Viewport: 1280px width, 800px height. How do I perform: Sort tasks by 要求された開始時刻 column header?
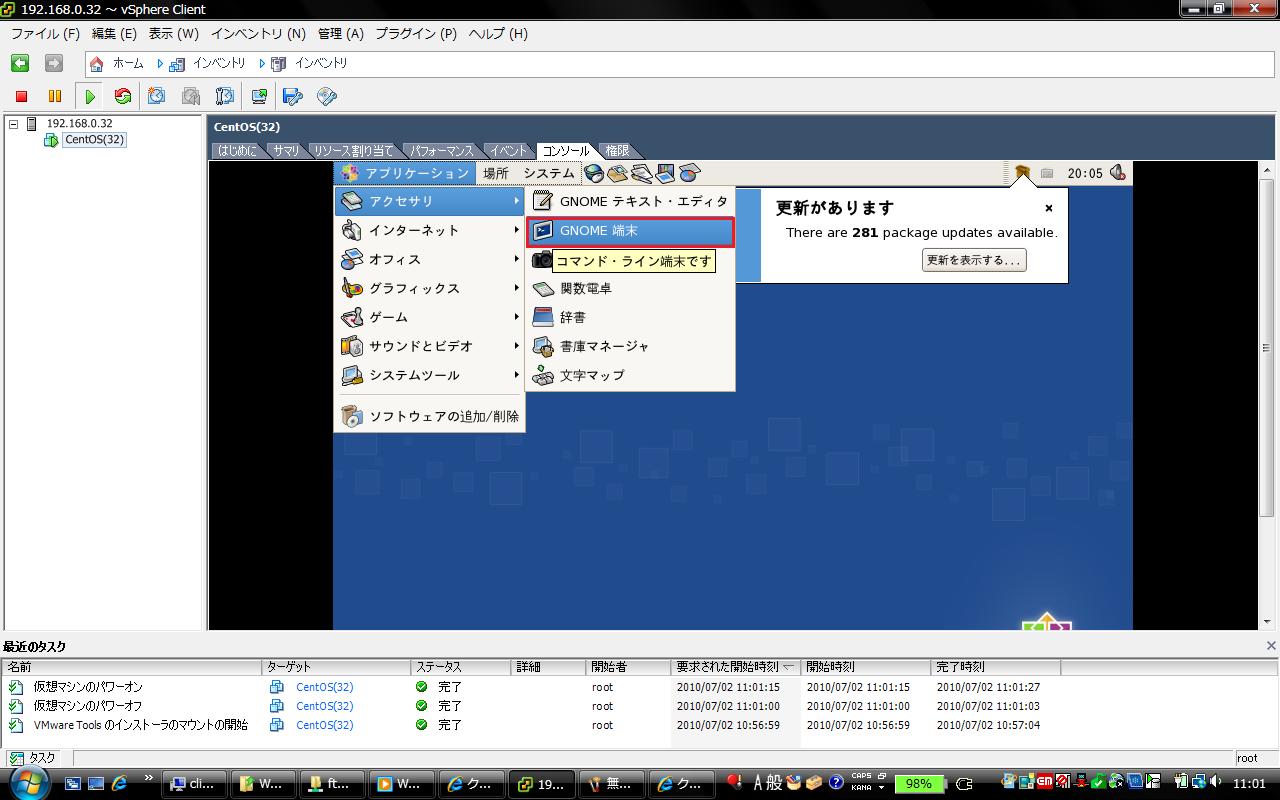click(x=736, y=667)
